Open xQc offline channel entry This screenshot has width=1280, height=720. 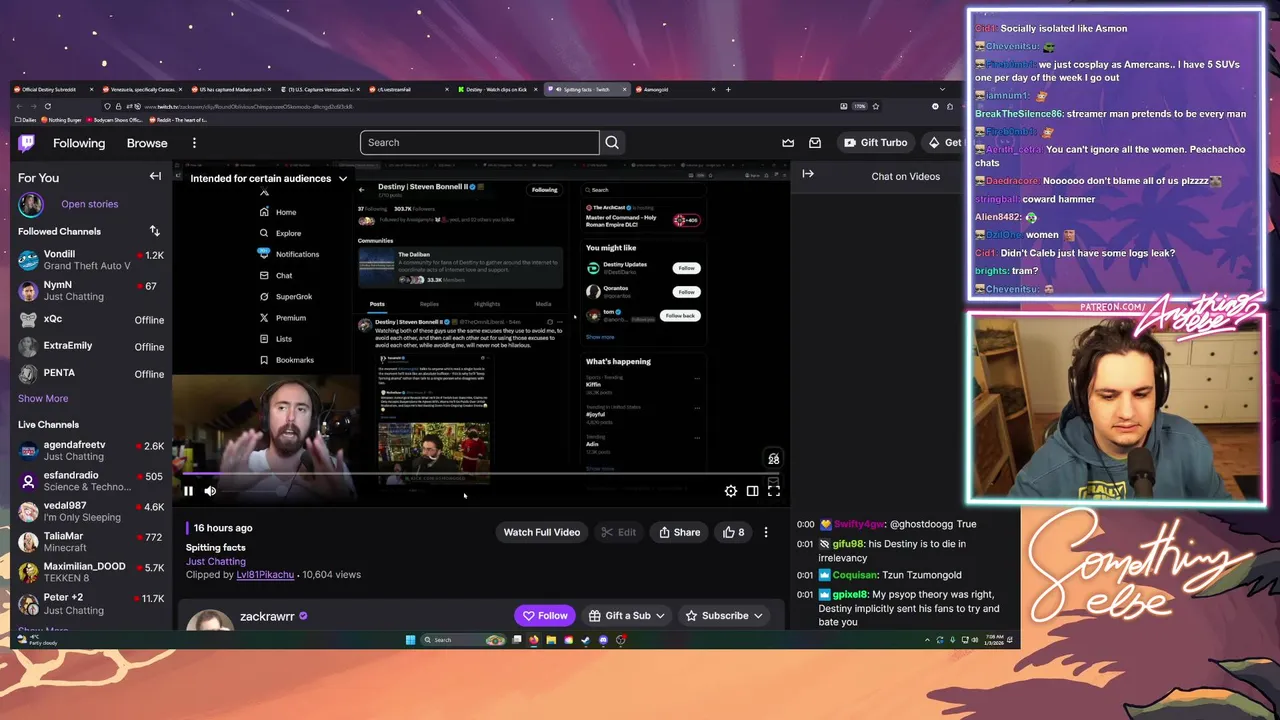pos(90,320)
